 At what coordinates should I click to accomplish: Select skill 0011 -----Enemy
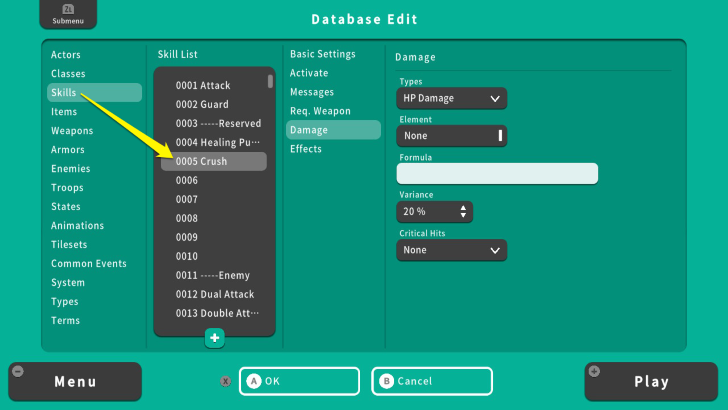click(214, 275)
